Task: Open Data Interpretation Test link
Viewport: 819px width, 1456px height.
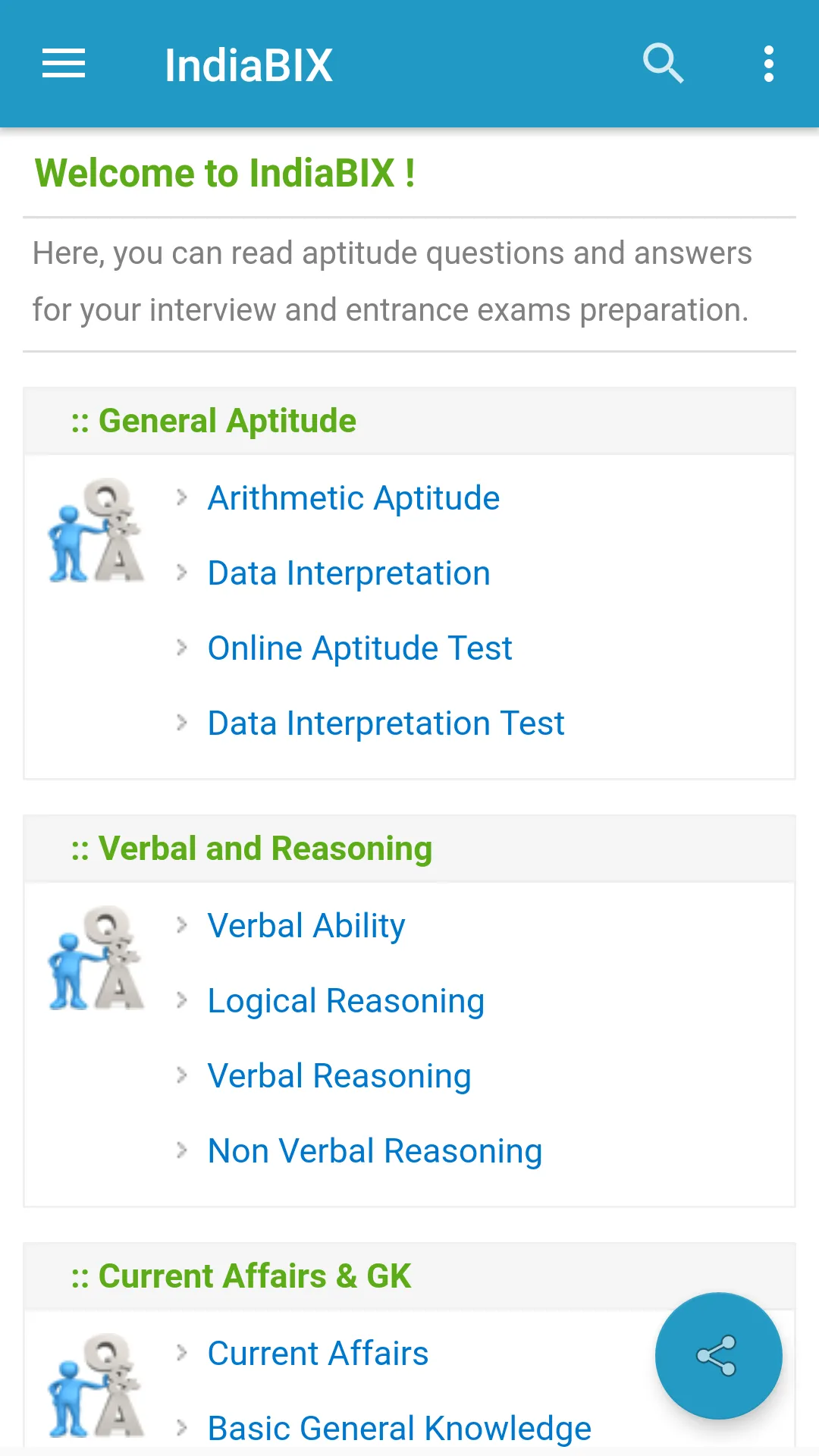Action: pyautogui.click(x=386, y=723)
